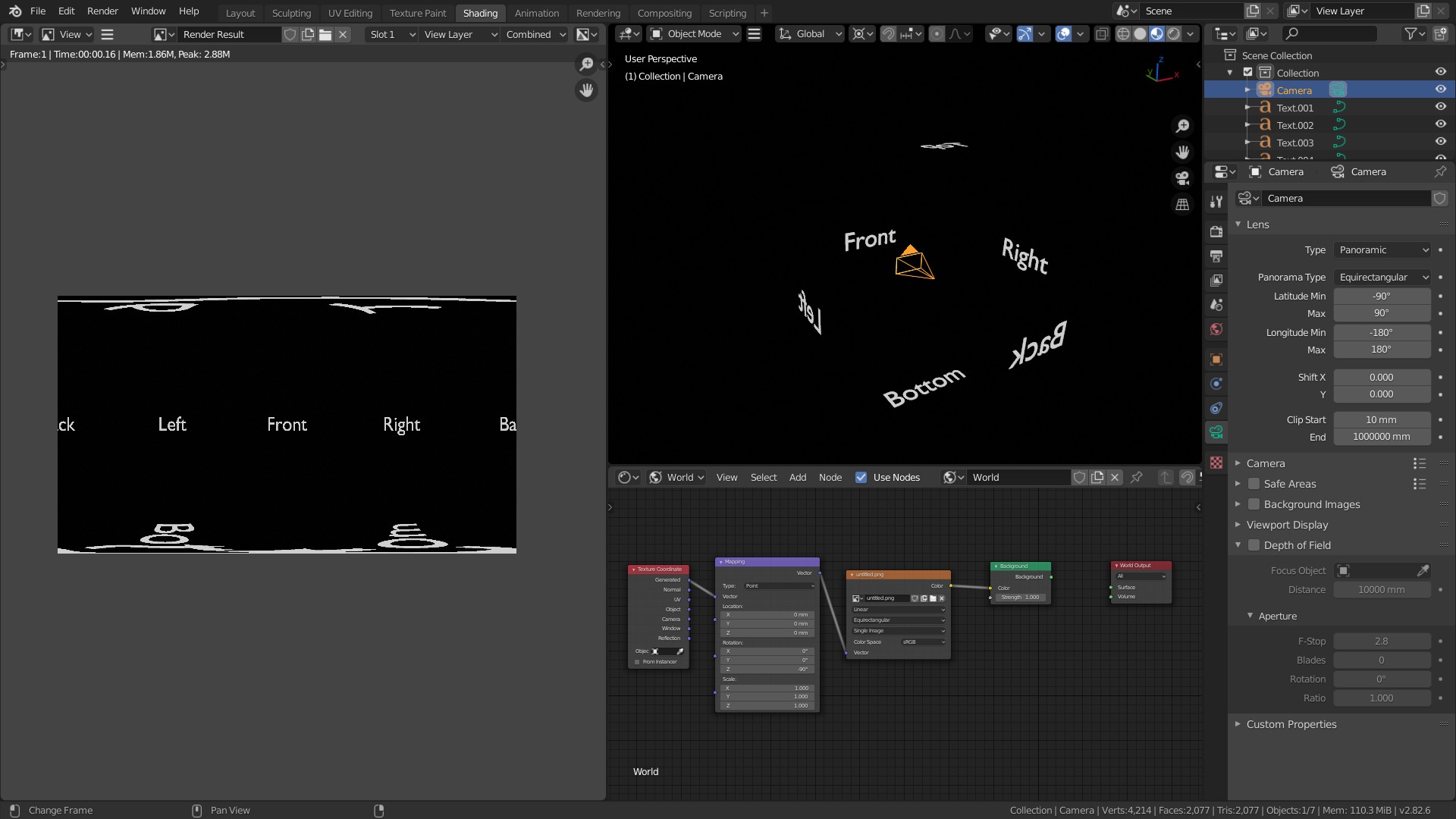Open the Output properties tab

click(x=1216, y=256)
